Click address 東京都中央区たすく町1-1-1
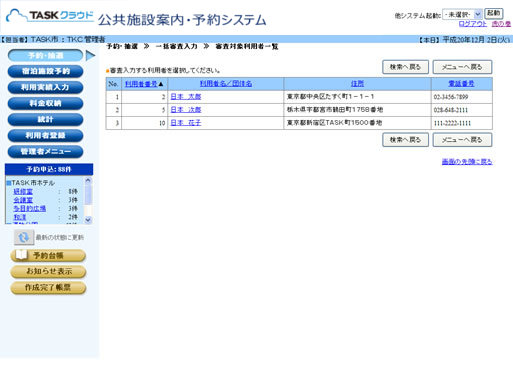Image resolution: width=513 pixels, height=366 pixels. click(330, 97)
